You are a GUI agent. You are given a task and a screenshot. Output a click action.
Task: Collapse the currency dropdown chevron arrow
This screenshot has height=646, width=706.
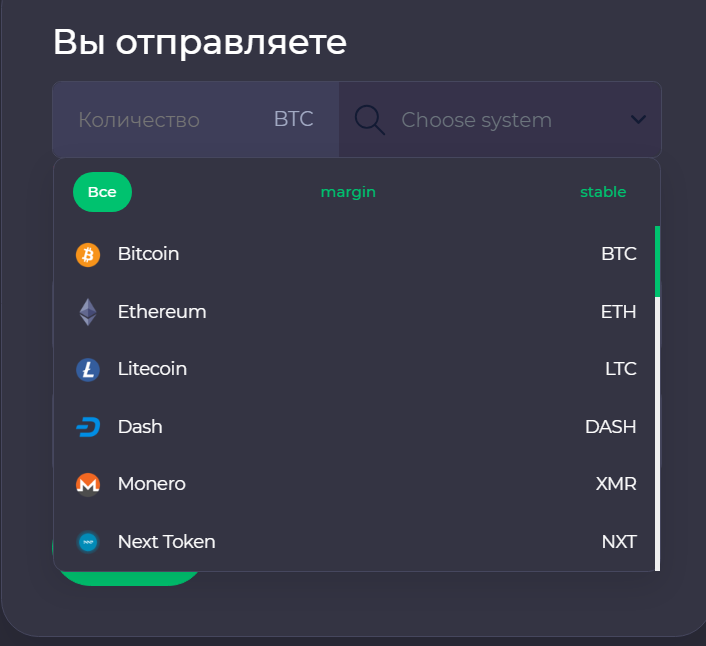tap(639, 120)
